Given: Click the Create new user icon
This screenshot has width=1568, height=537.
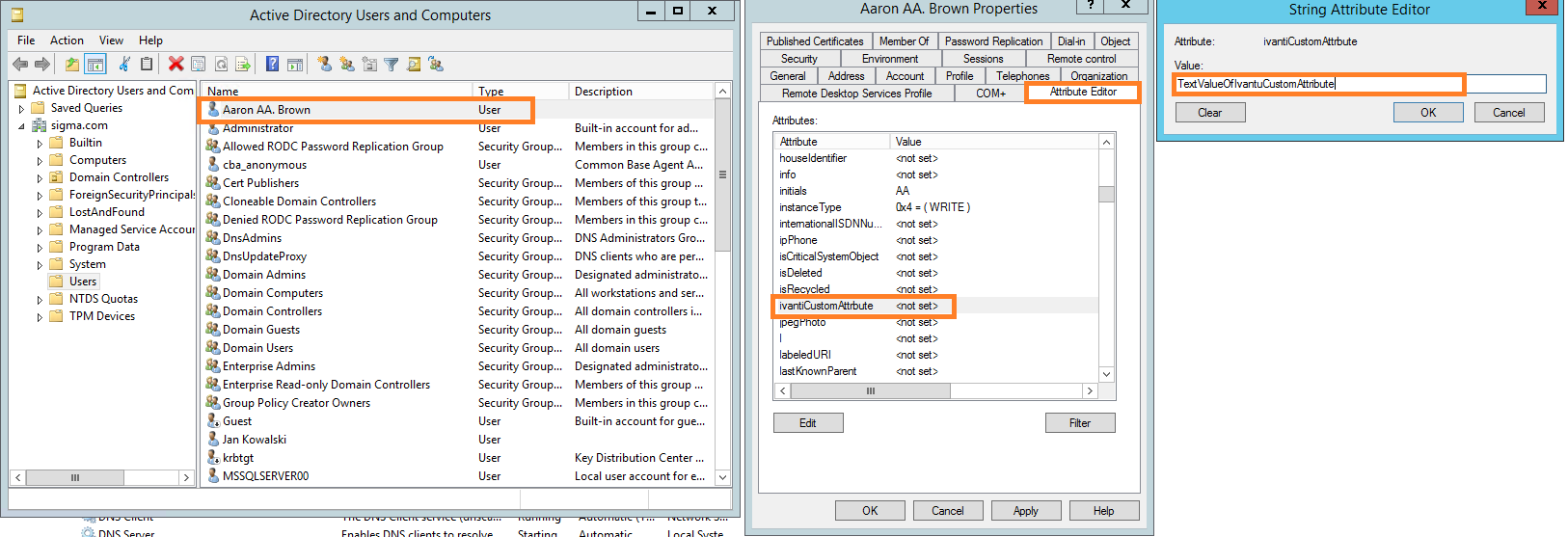Looking at the screenshot, I should 324,65.
